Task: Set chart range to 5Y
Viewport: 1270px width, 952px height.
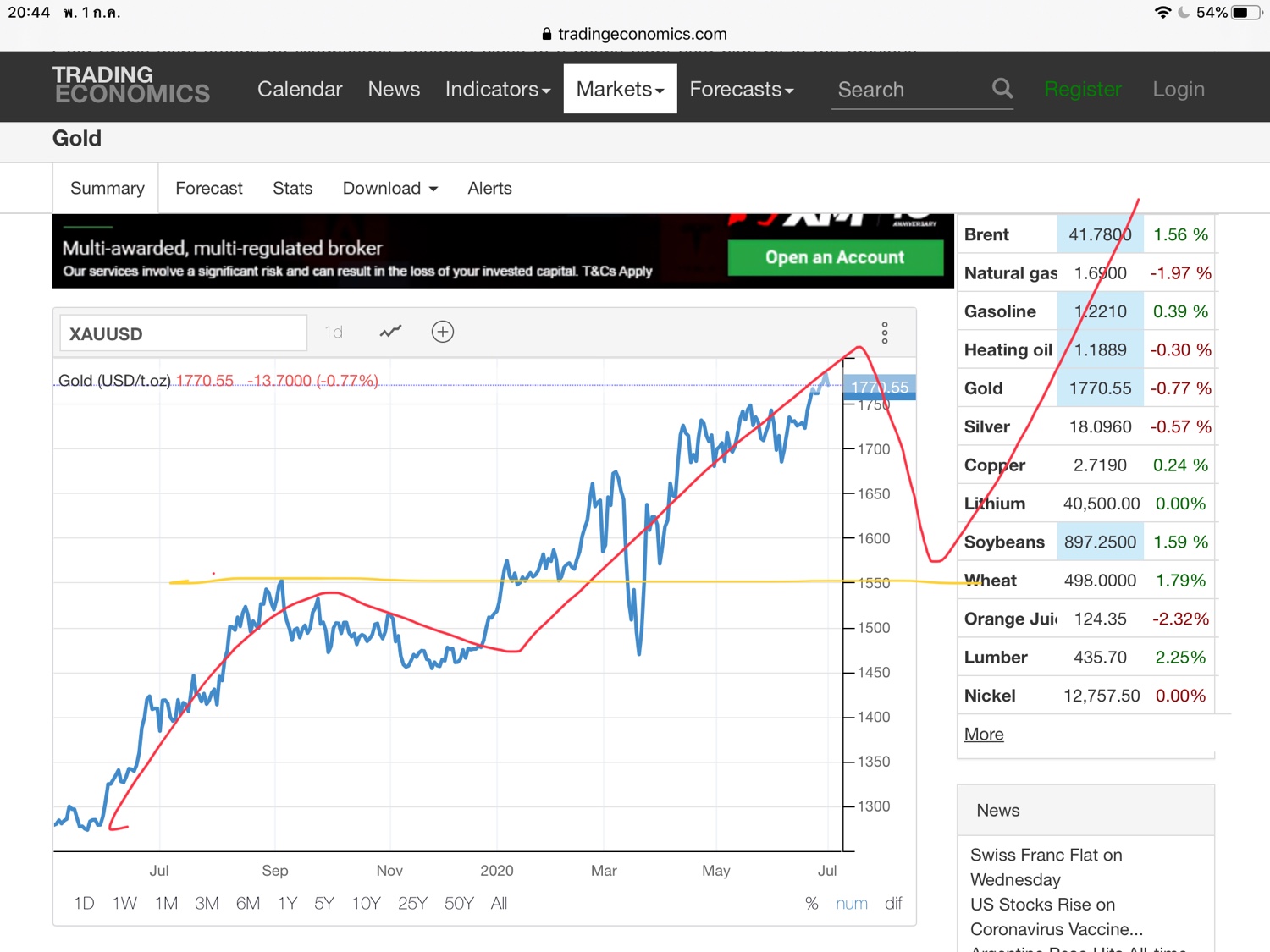Action: tap(324, 903)
